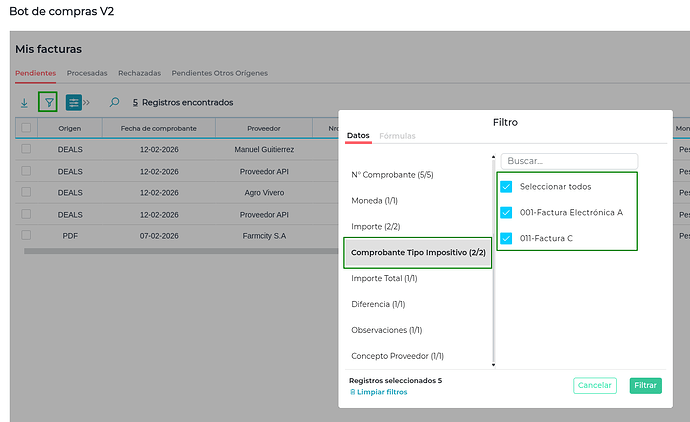The width and height of the screenshot is (690, 422).
Task: Switch to the Fórmulas tab
Action: tap(397, 136)
